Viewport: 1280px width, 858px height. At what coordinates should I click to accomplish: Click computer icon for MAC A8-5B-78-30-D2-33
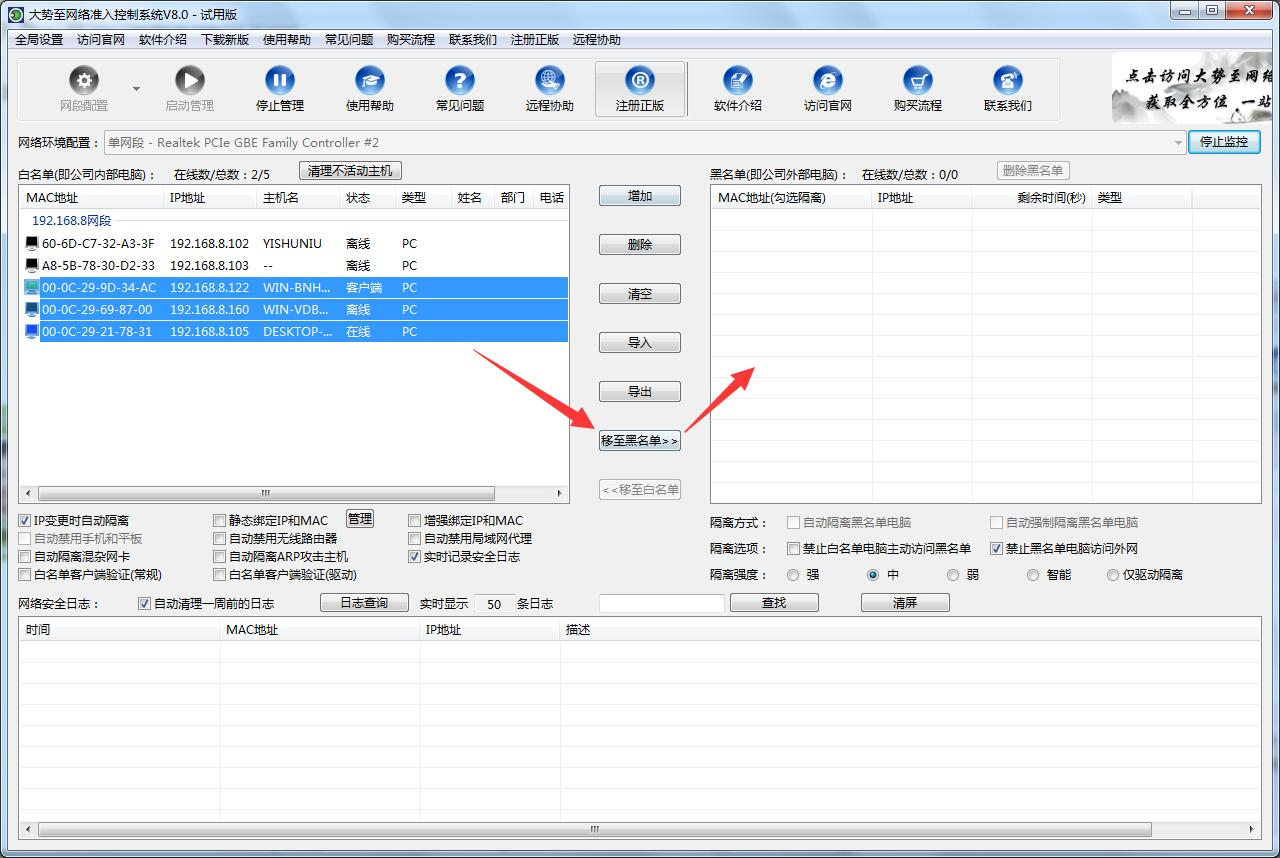pyautogui.click(x=32, y=265)
